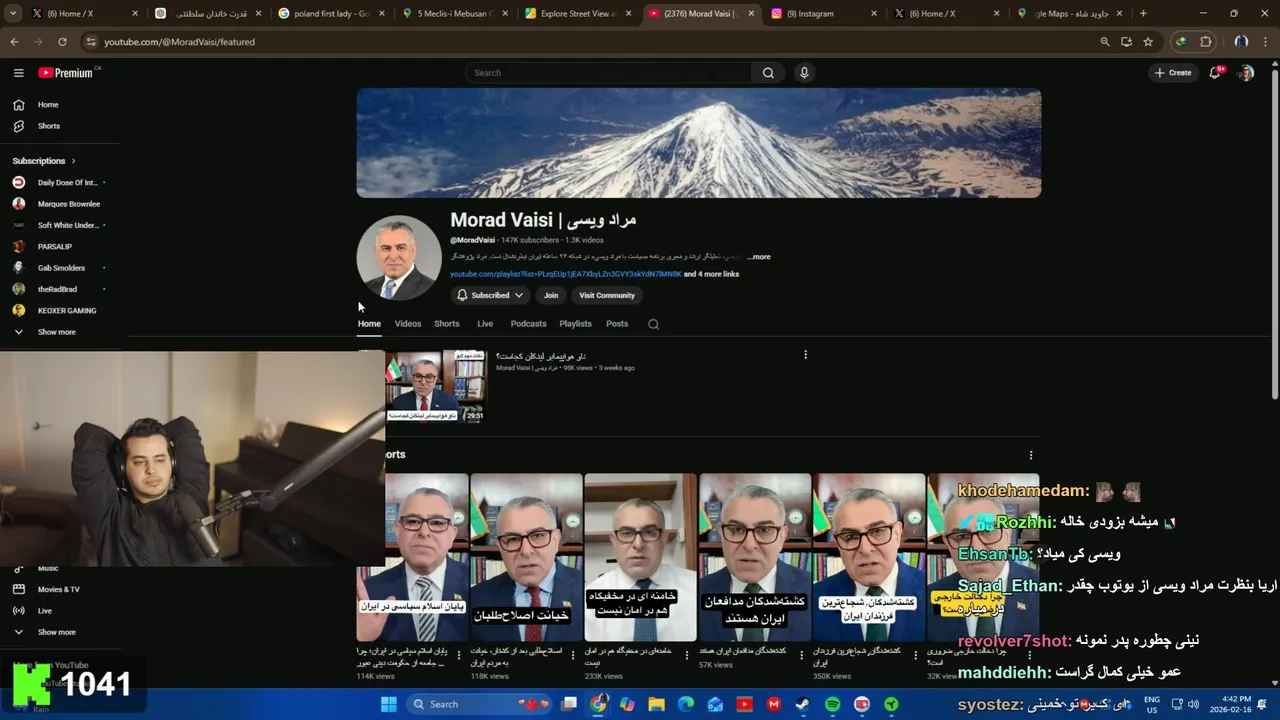This screenshot has height=720, width=1280.
Task: Switch to the channel Videos tab
Action: [x=408, y=324]
